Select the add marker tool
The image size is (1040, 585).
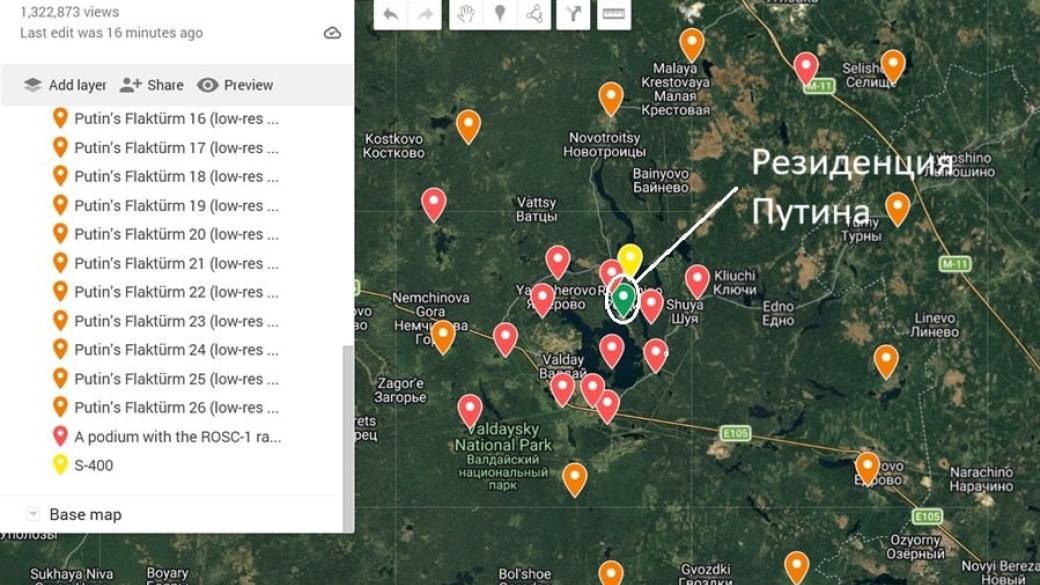(499, 14)
